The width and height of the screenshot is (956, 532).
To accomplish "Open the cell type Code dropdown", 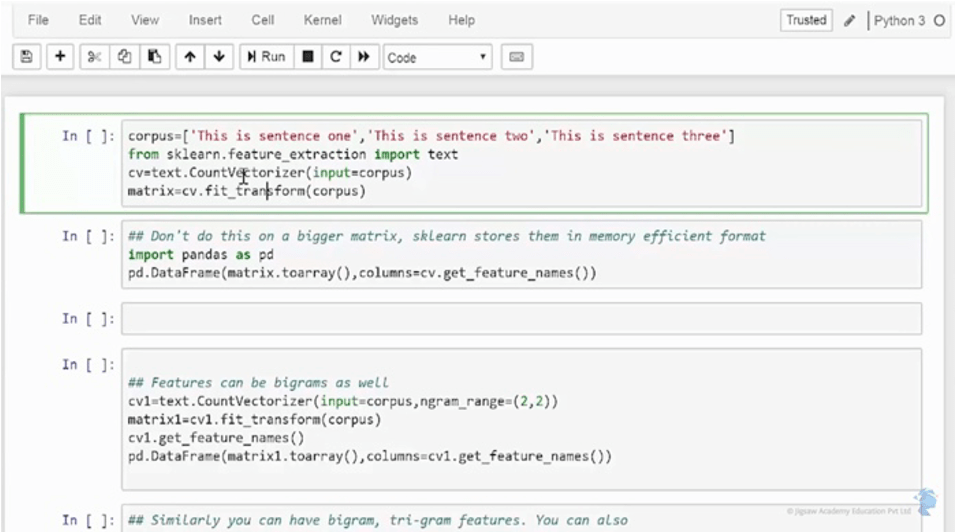I will tap(437, 57).
